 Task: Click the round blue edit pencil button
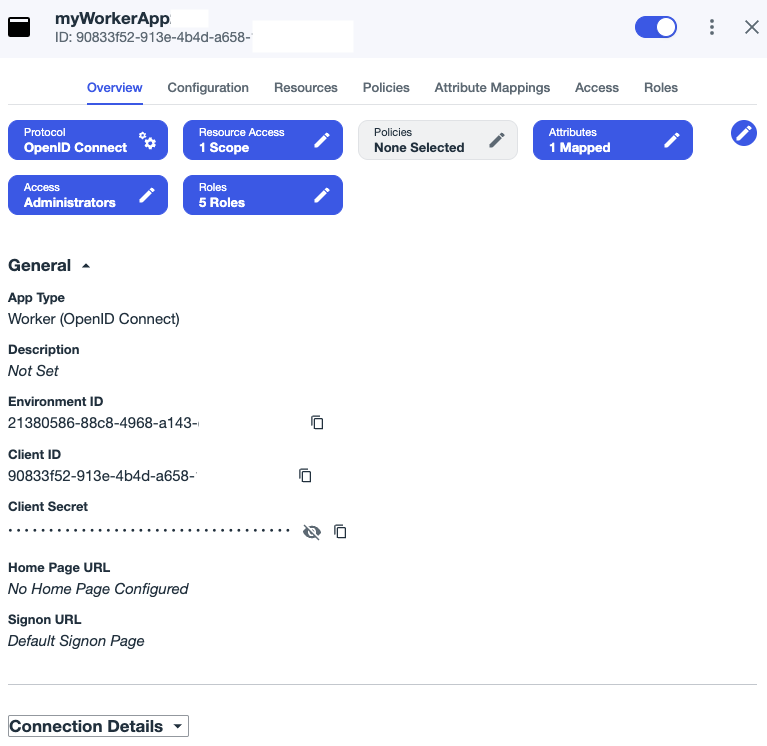[x=744, y=133]
